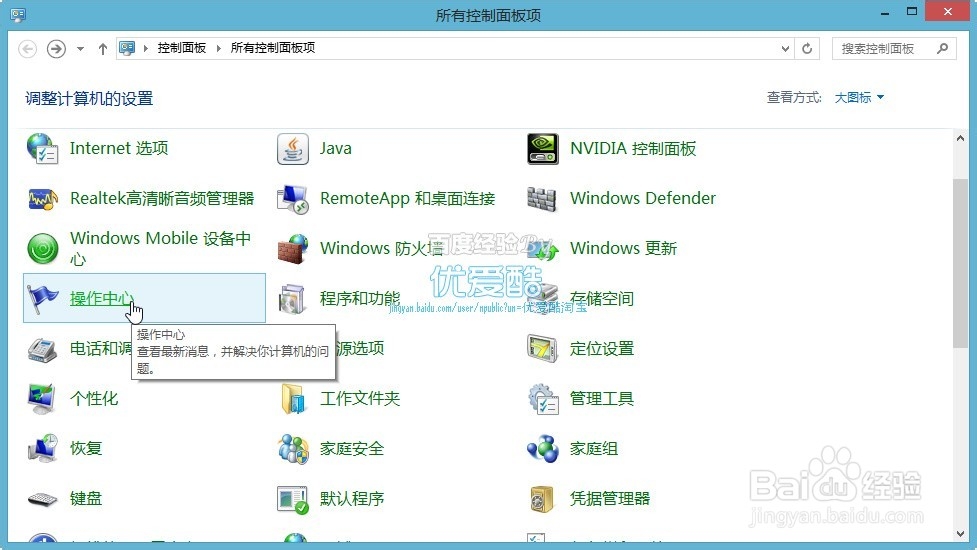Open the Windows Mobile 设备中心 green icon

pos(42,249)
